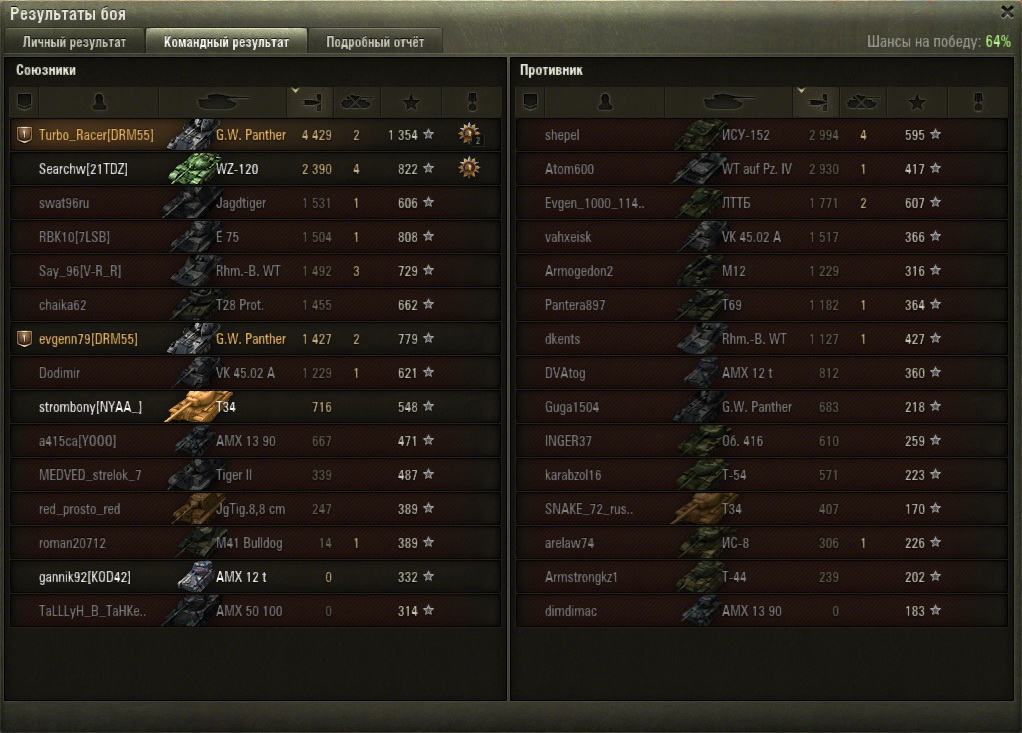Viewport: 1022px width, 733px height.
Task: Select ally Dodimir
Action: (x=59, y=373)
